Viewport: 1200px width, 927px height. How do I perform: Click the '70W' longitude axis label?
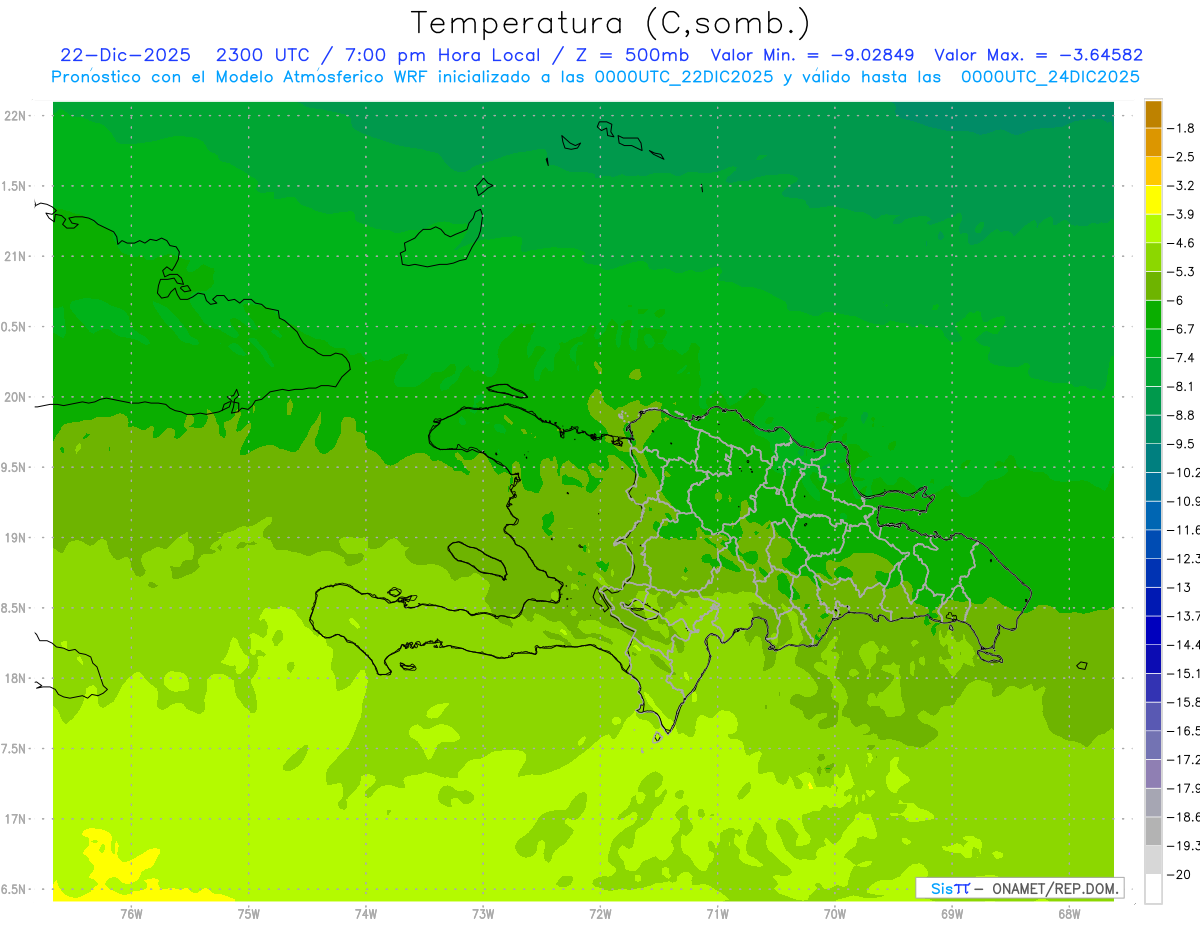[835, 914]
